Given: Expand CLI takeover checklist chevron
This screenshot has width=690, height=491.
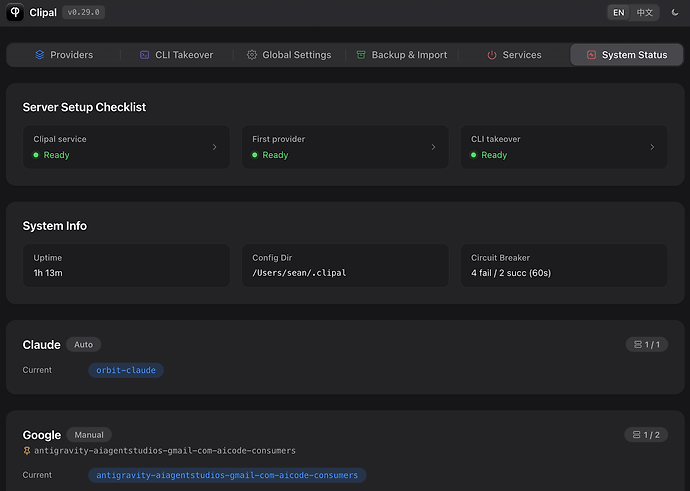Looking at the screenshot, I should click(x=652, y=147).
